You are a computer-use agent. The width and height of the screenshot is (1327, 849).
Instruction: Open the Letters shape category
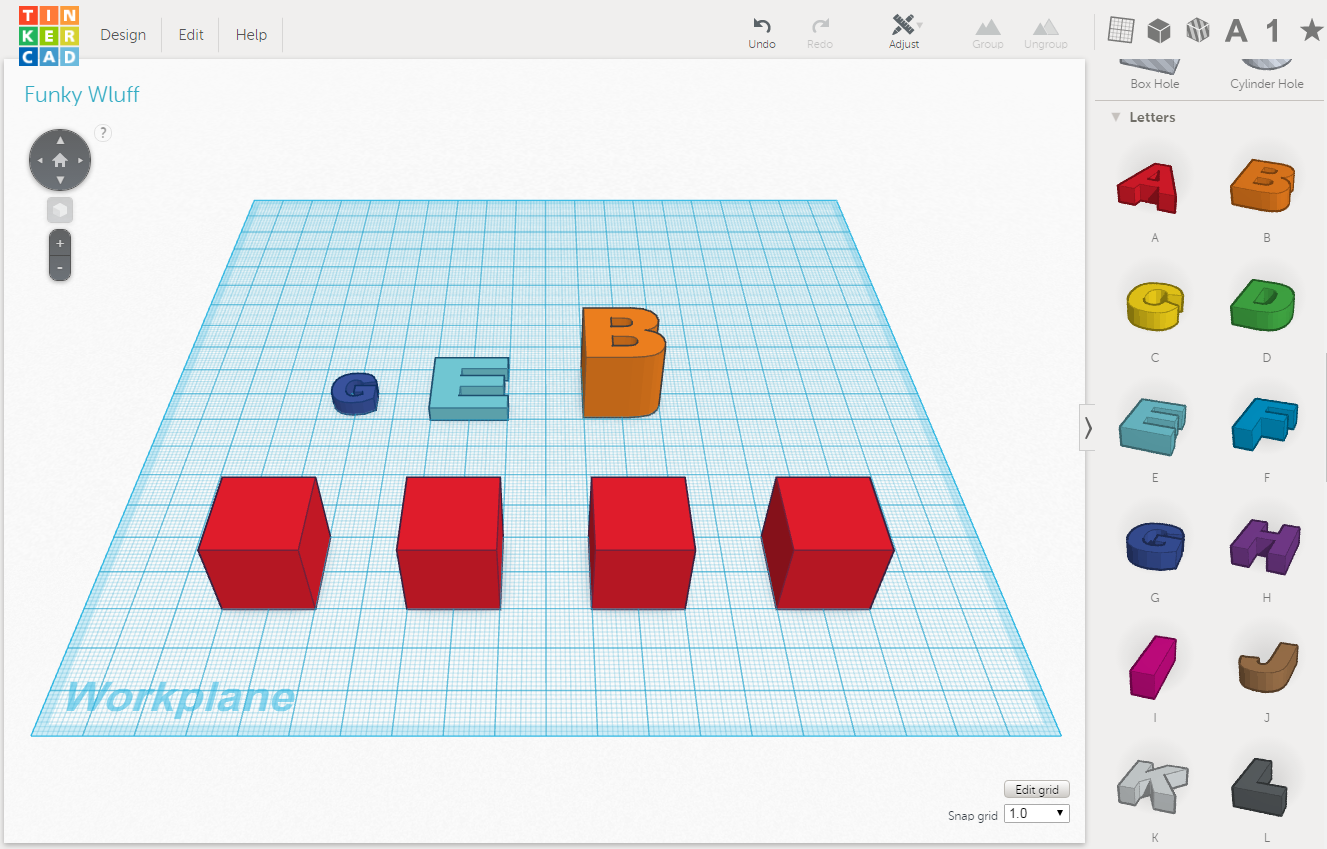coord(1236,30)
